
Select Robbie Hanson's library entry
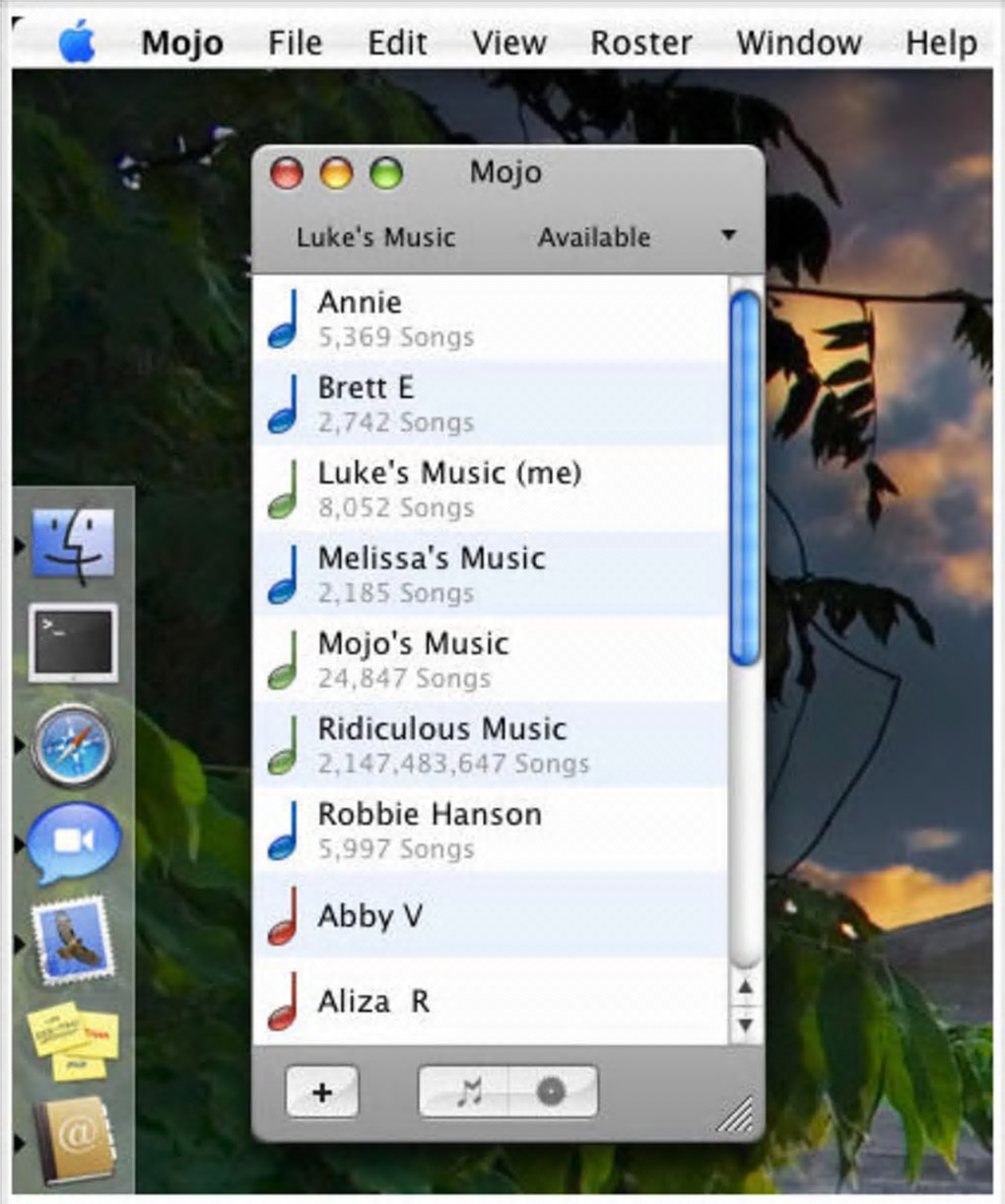pos(491,831)
